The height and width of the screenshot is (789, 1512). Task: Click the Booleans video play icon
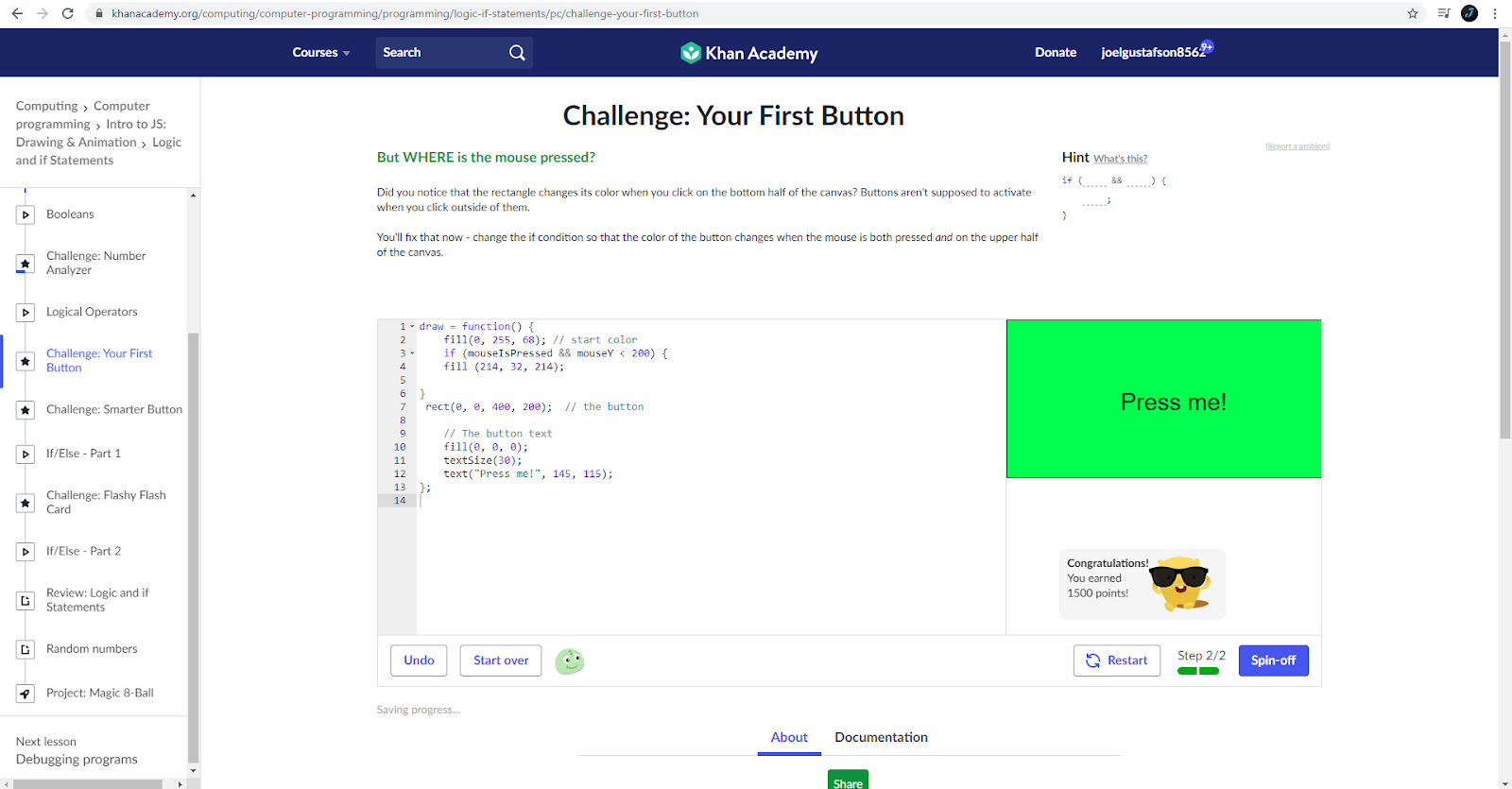point(26,215)
